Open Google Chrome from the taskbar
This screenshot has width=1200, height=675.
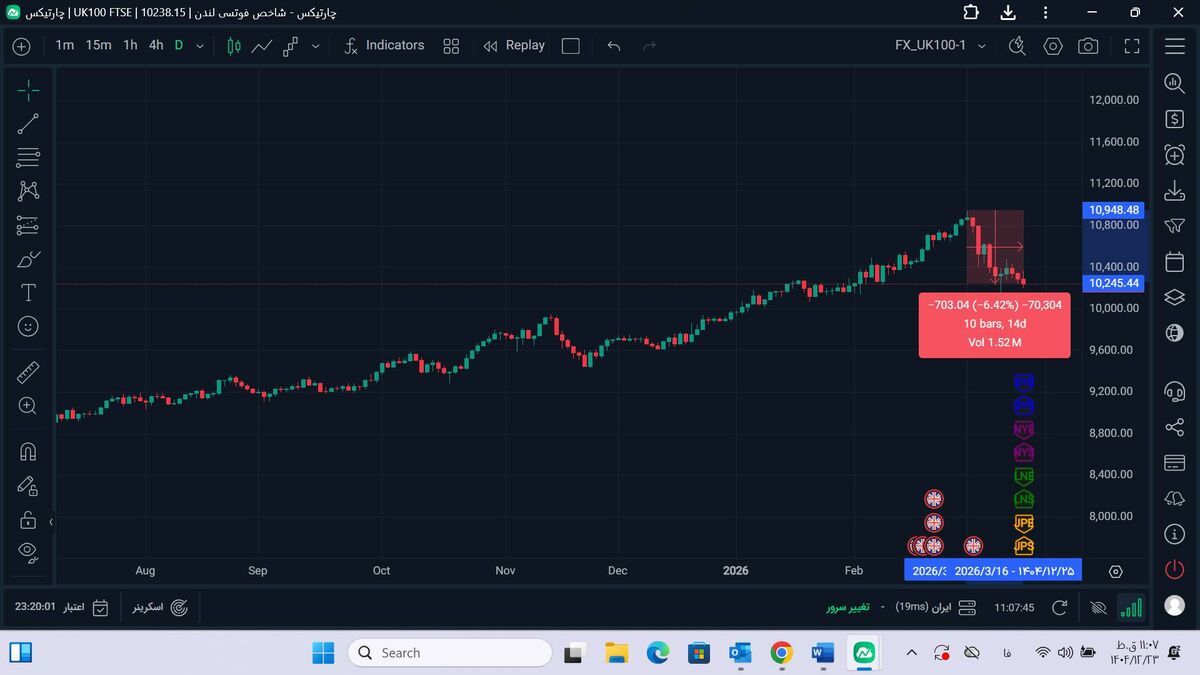coord(782,653)
